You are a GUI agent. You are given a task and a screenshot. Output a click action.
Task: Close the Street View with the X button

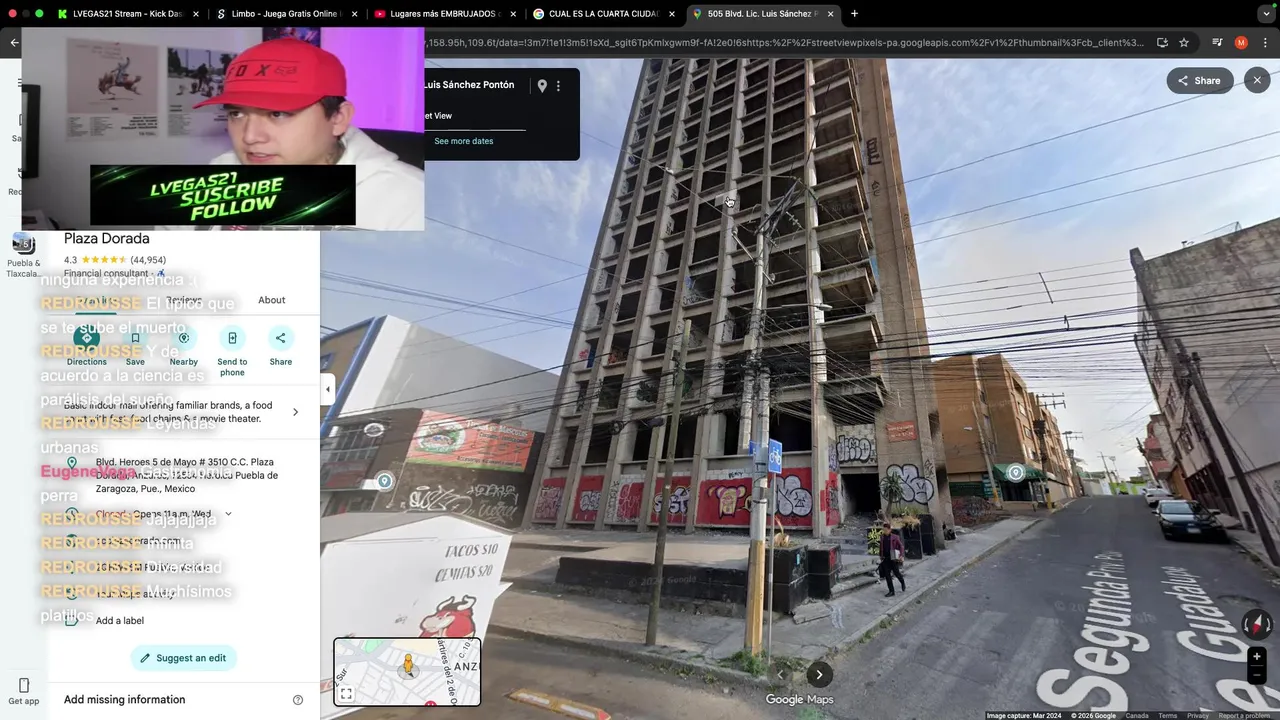[1257, 80]
